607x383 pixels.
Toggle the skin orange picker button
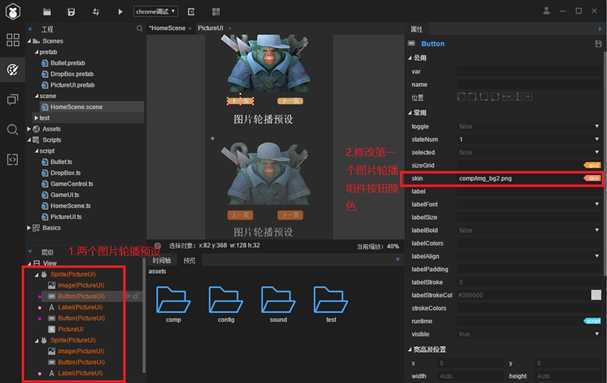pos(592,178)
